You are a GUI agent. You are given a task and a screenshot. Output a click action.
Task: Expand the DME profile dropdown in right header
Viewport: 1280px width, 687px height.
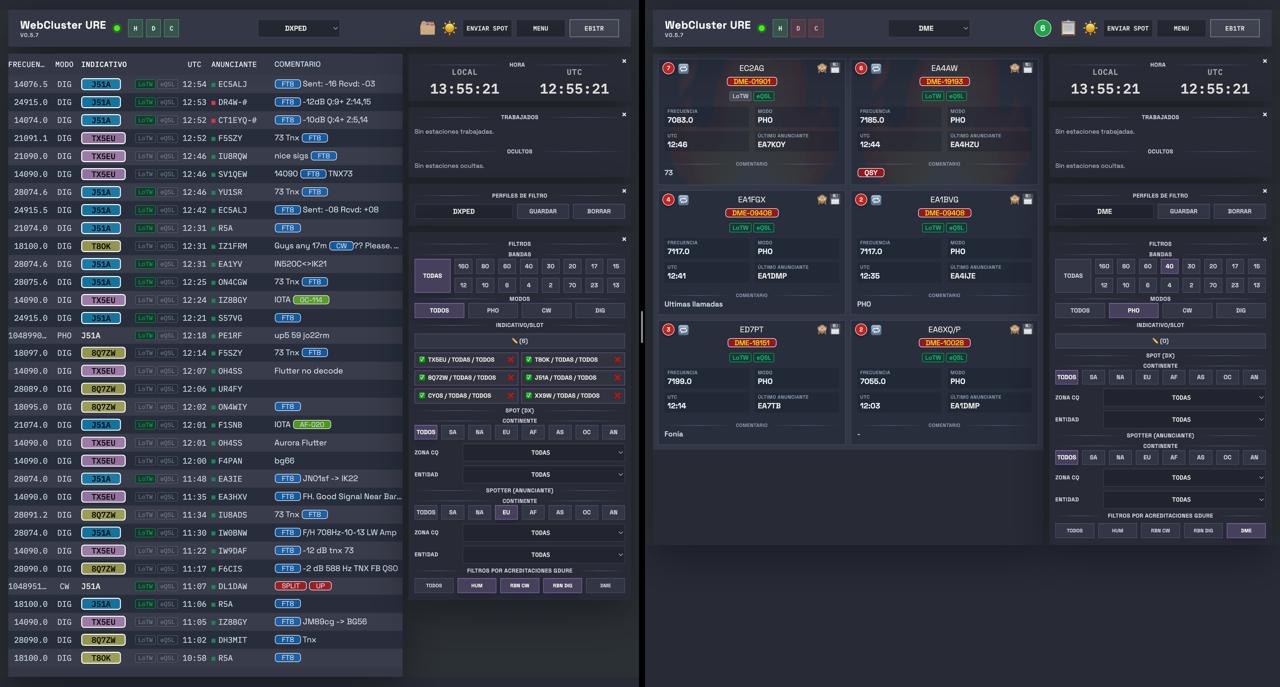pos(928,28)
